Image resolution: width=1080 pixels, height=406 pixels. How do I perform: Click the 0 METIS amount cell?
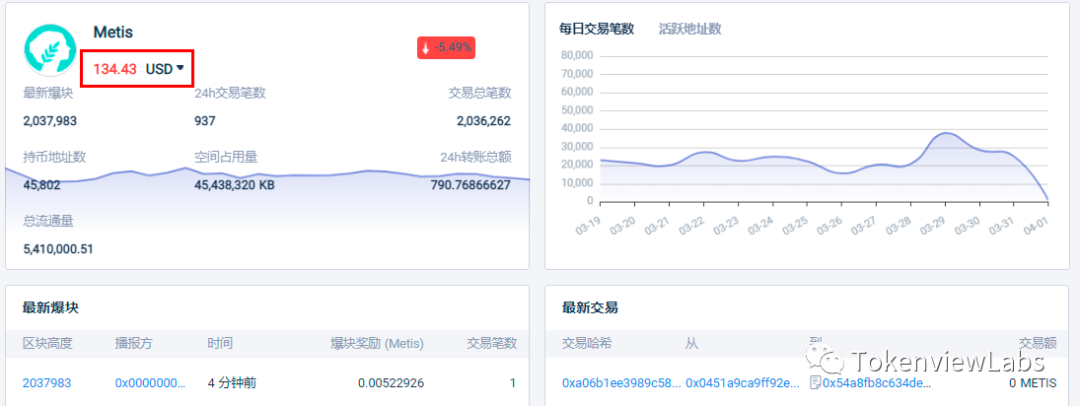pyautogui.click(x=1032, y=383)
